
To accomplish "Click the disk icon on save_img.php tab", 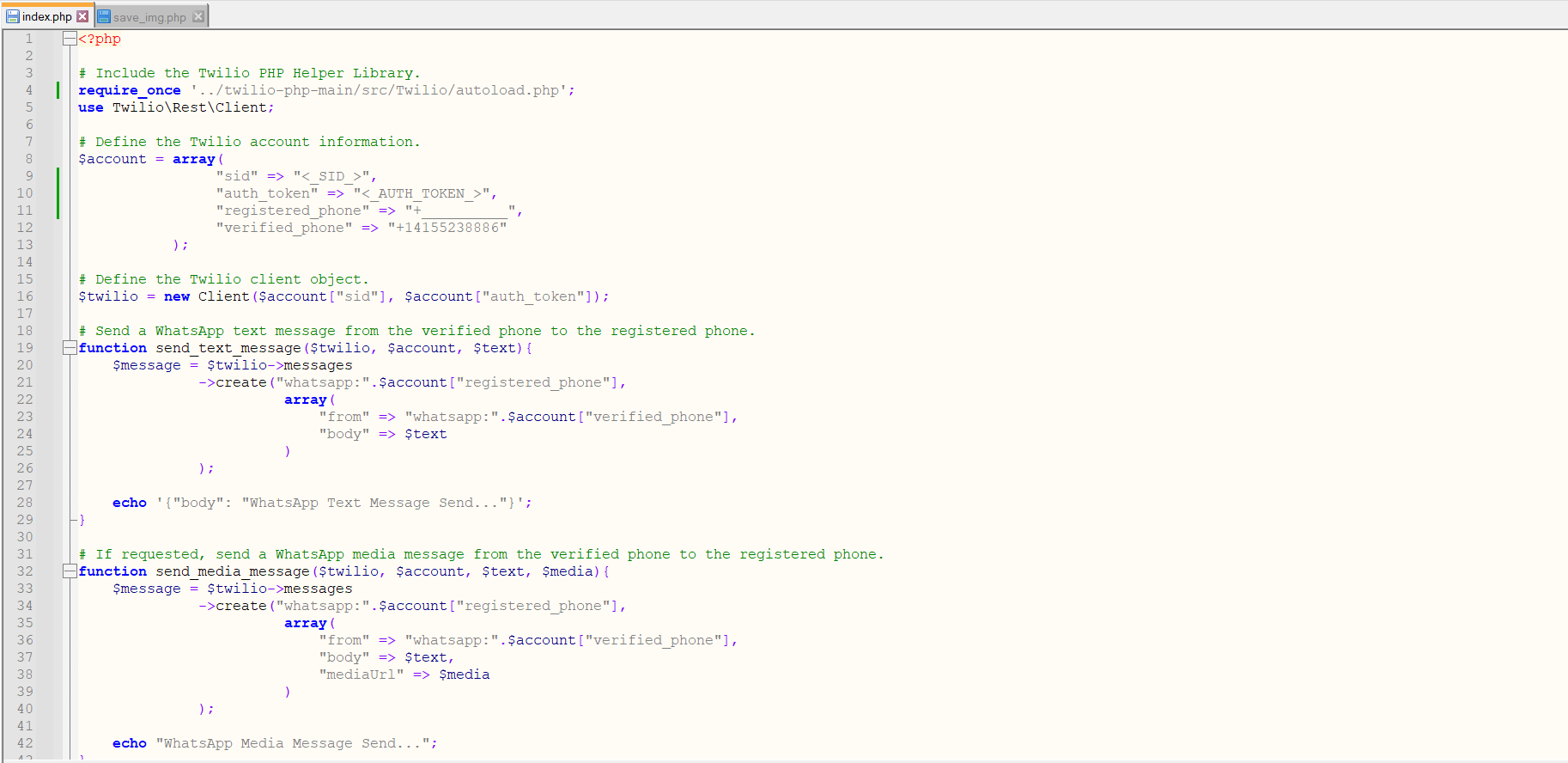I will click(x=104, y=16).
